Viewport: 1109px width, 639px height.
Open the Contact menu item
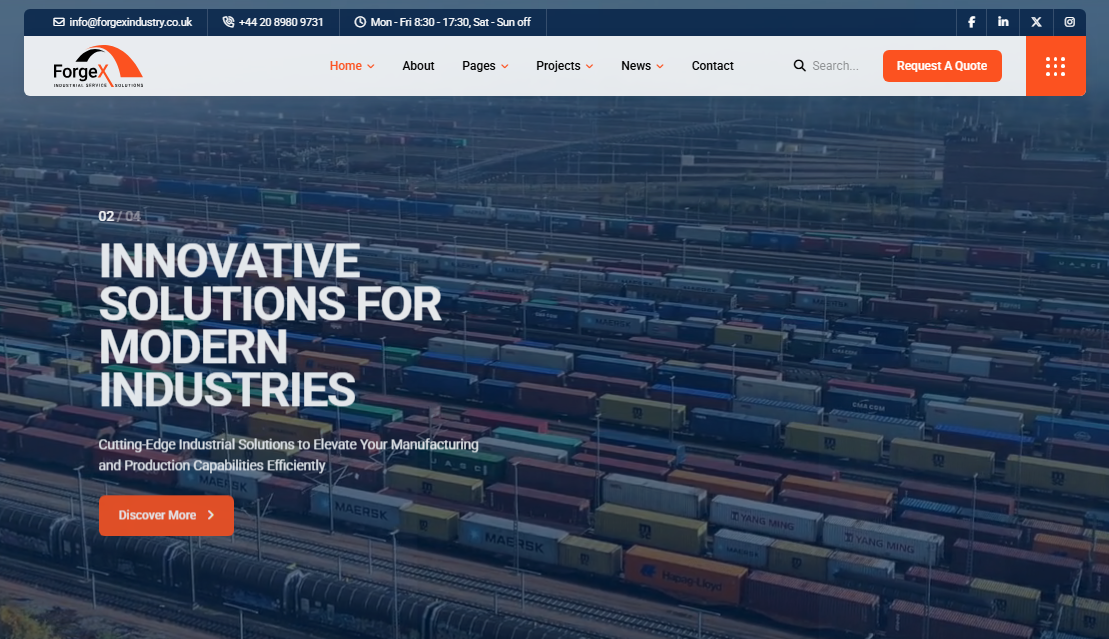pyautogui.click(x=712, y=66)
